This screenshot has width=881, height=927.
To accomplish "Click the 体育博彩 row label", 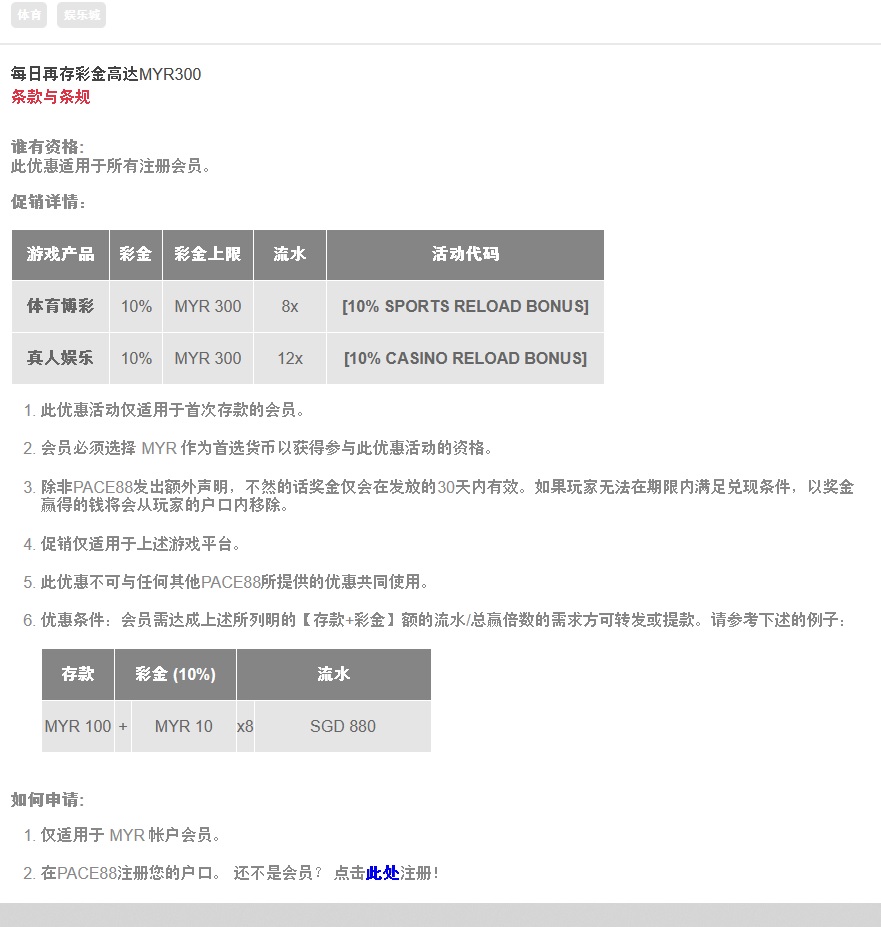I will [60, 307].
